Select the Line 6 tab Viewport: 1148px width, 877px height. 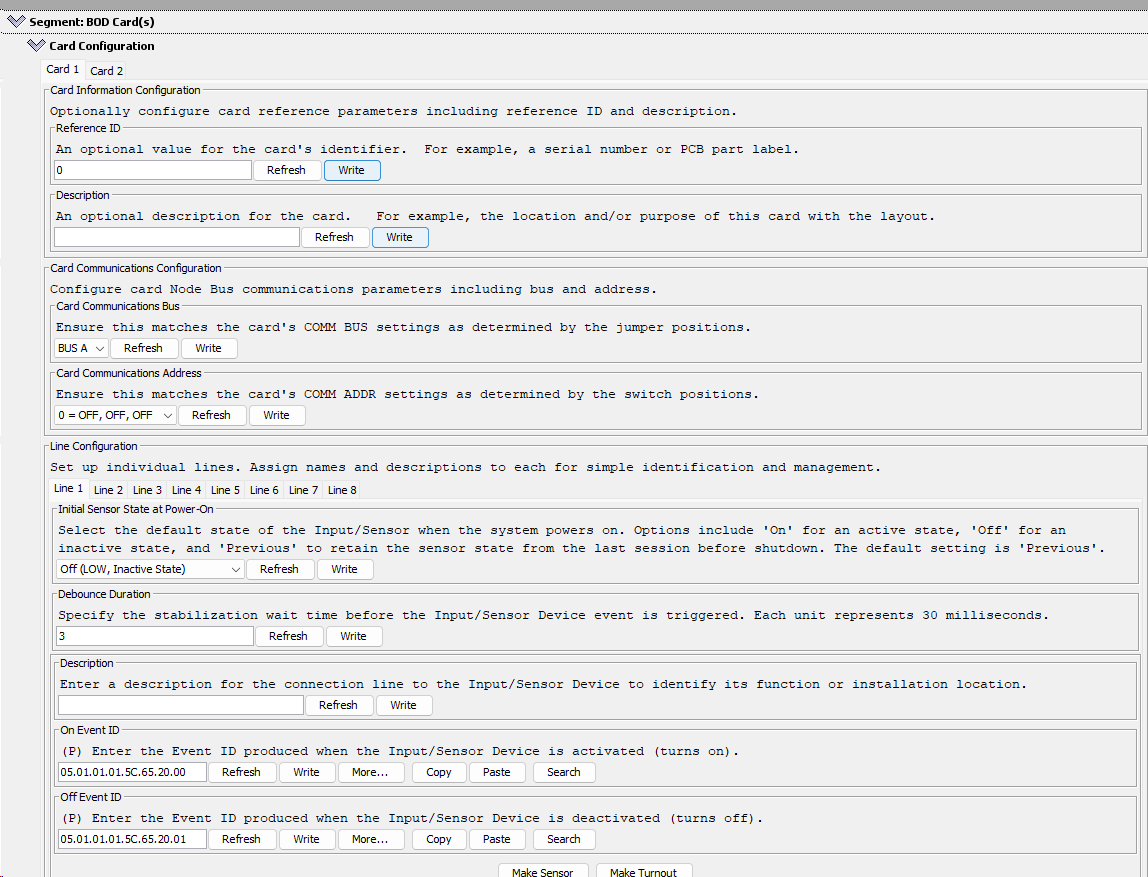pos(264,490)
